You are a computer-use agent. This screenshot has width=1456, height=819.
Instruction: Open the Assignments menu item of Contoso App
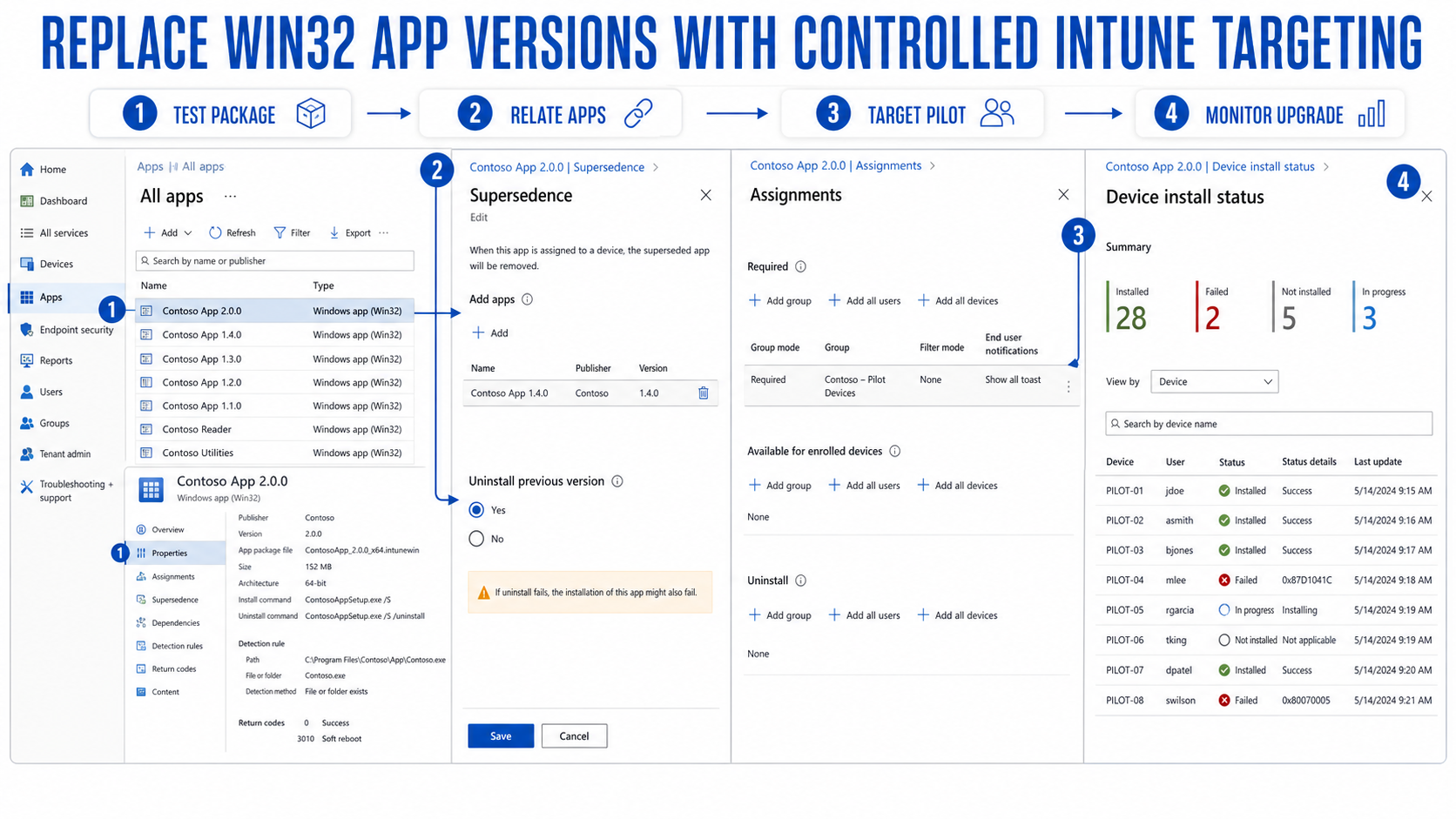click(165, 576)
